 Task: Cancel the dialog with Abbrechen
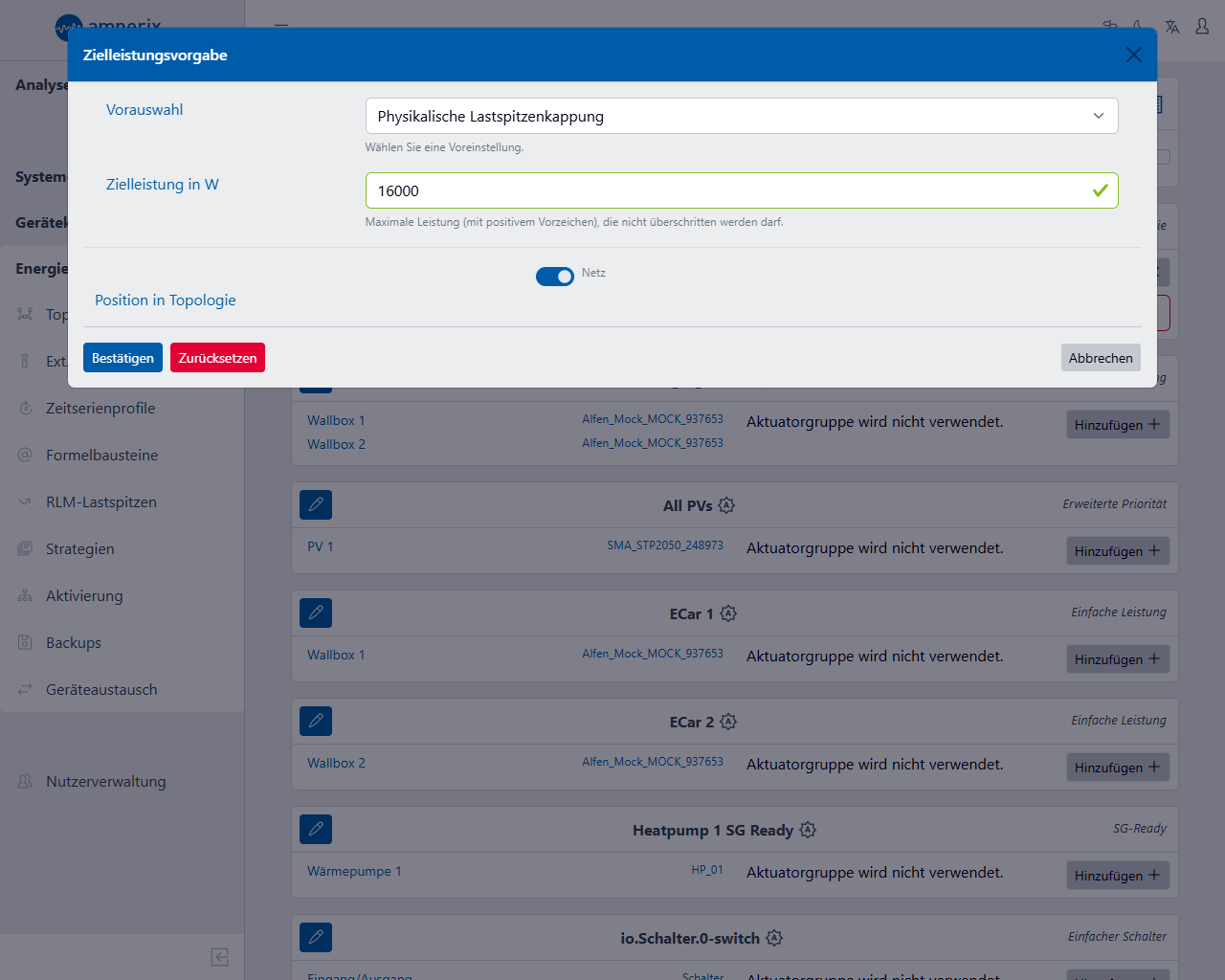[1101, 358]
